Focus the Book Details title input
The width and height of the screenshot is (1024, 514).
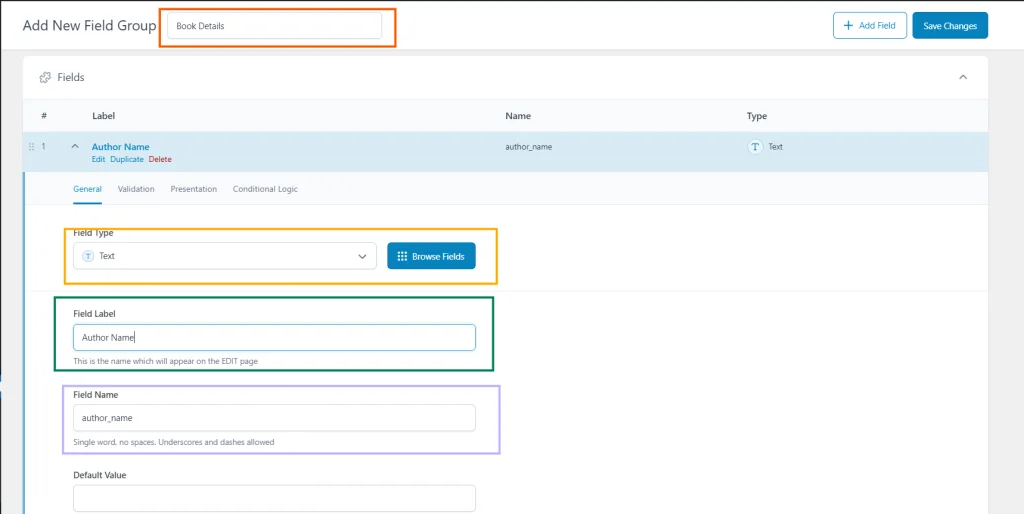point(274,26)
